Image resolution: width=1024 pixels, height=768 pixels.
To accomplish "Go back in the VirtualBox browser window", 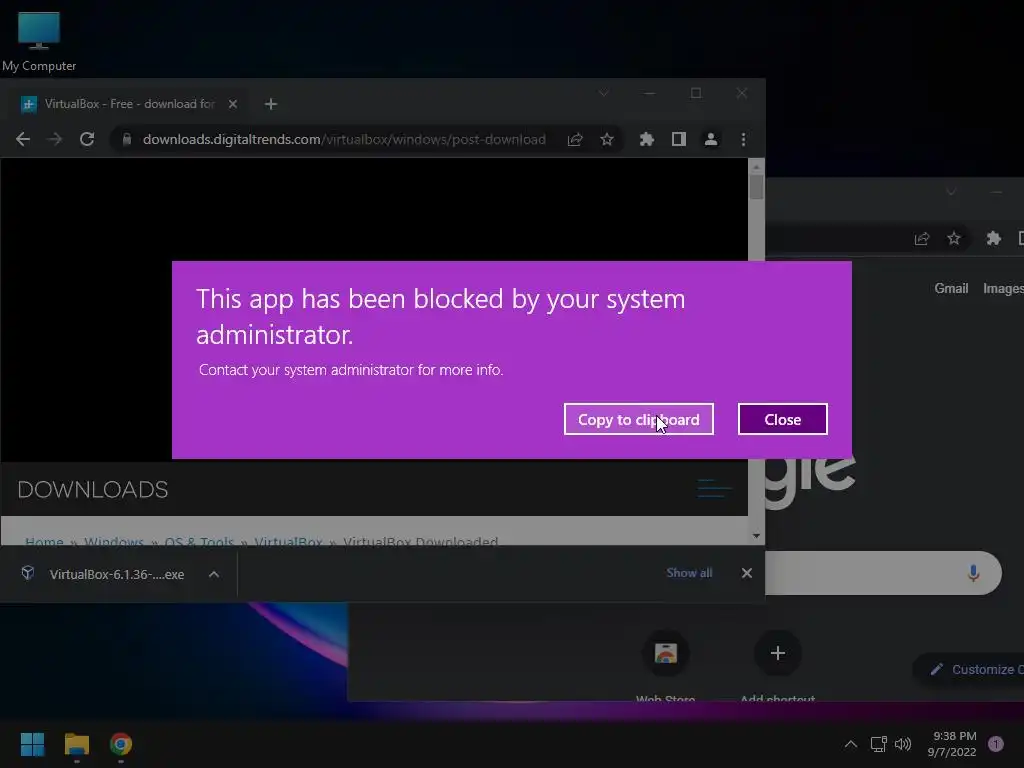I will (23, 139).
